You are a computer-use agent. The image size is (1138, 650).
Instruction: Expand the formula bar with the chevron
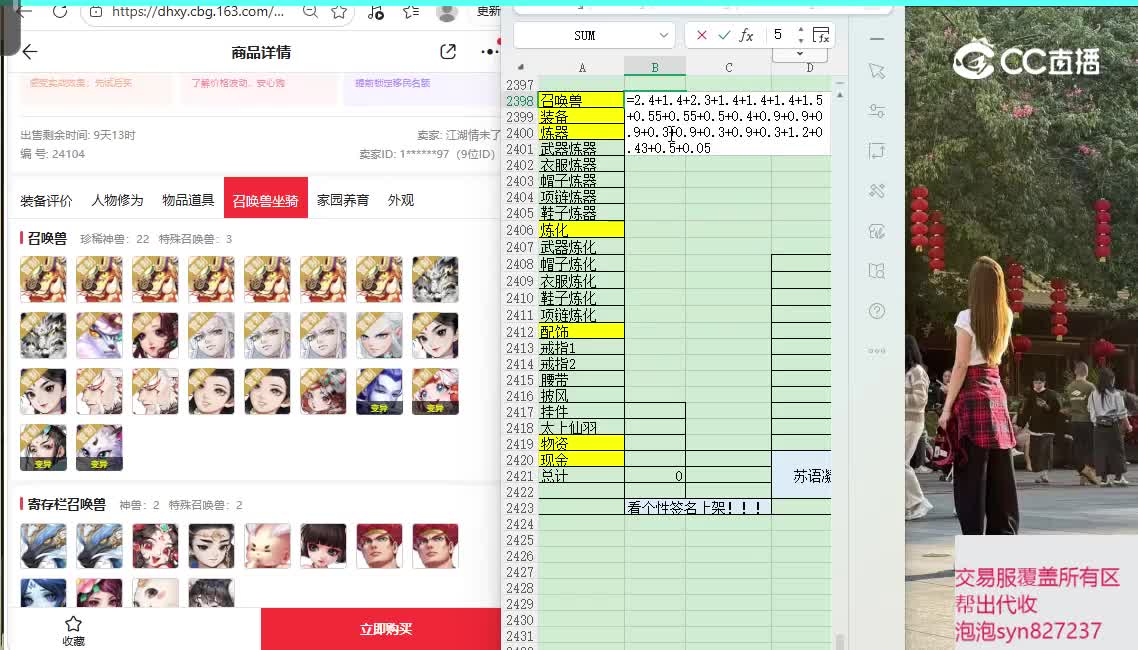click(x=800, y=53)
